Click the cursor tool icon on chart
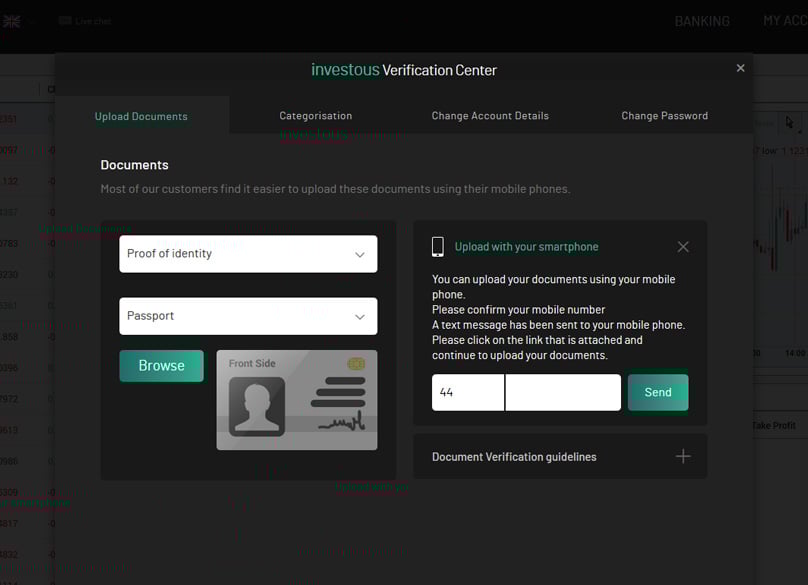Image resolution: width=808 pixels, height=585 pixels. click(789, 123)
